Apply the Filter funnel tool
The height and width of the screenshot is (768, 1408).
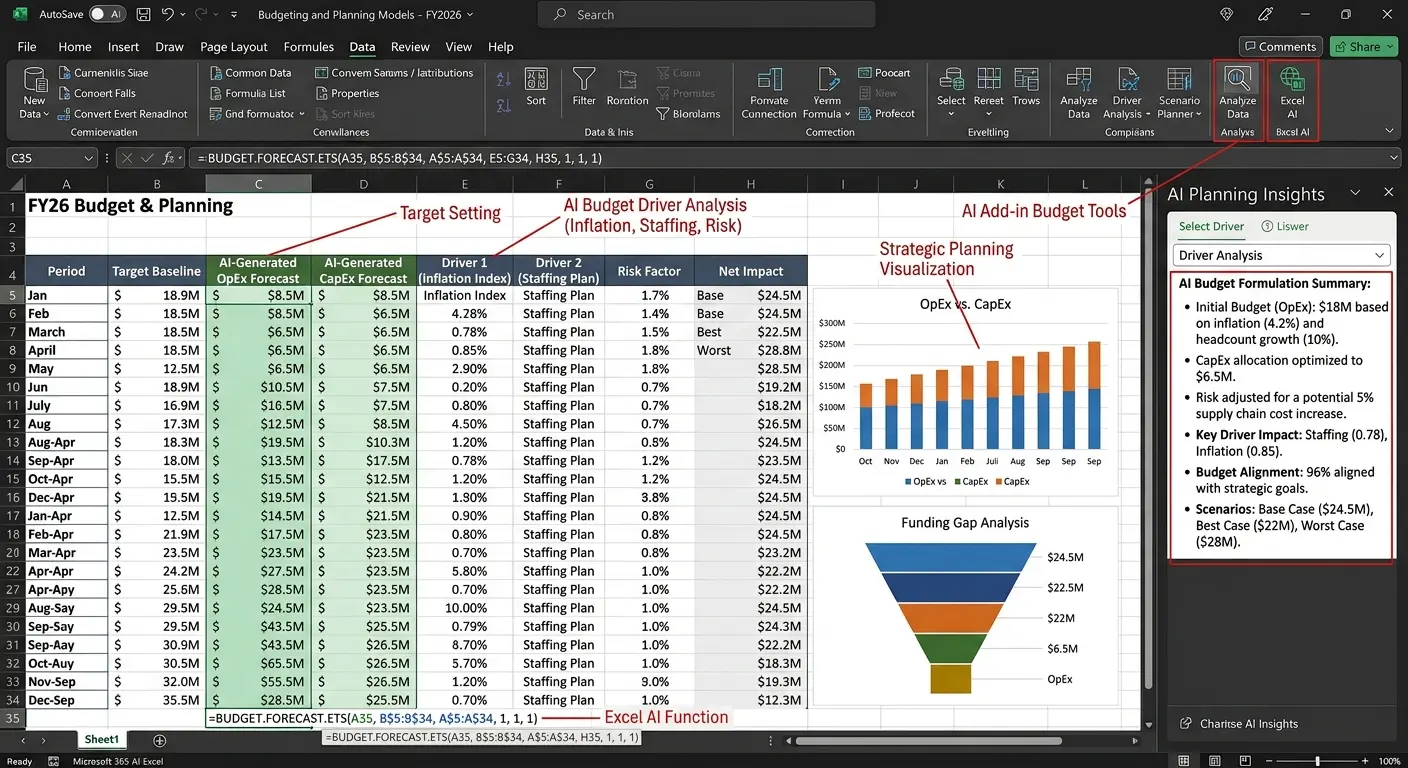584,86
